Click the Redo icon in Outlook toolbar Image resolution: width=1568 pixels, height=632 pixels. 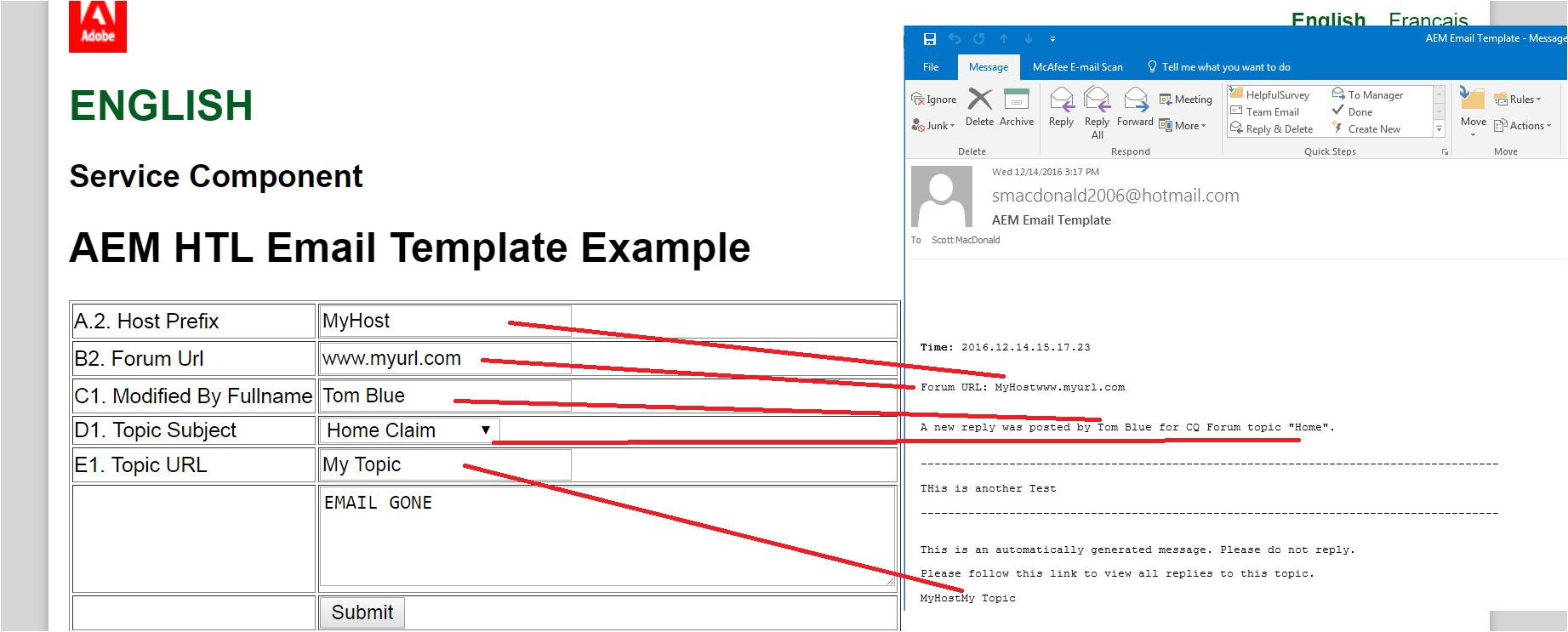pyautogui.click(x=979, y=39)
